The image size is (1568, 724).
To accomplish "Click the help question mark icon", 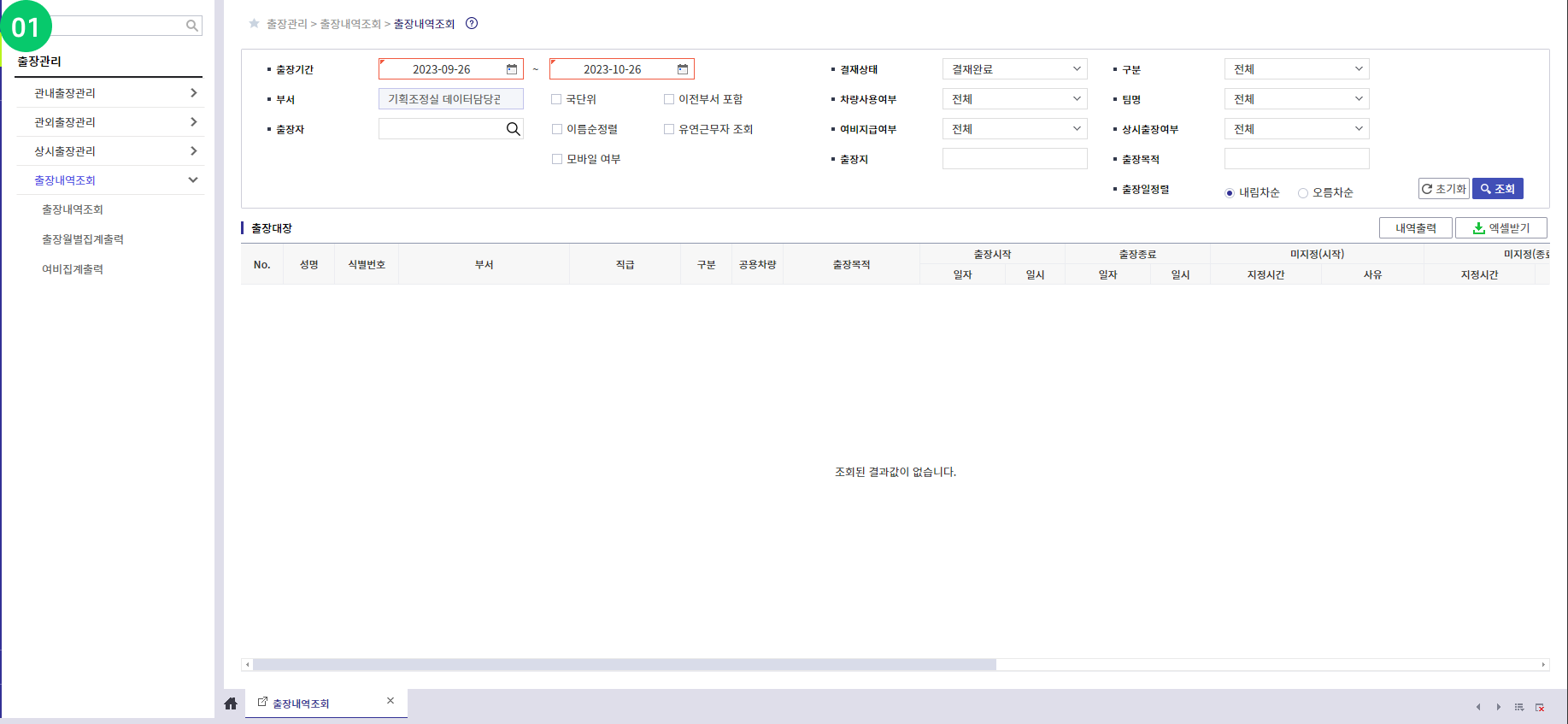I will tap(472, 24).
